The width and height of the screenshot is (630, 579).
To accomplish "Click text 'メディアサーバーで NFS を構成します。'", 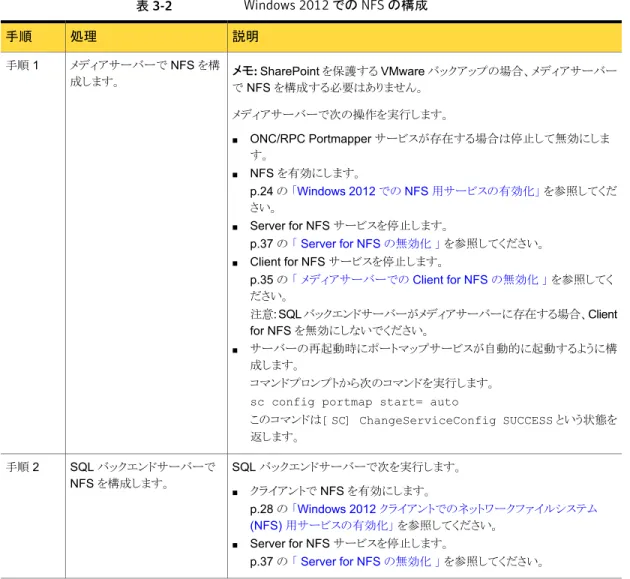I will (x=145, y=73).
